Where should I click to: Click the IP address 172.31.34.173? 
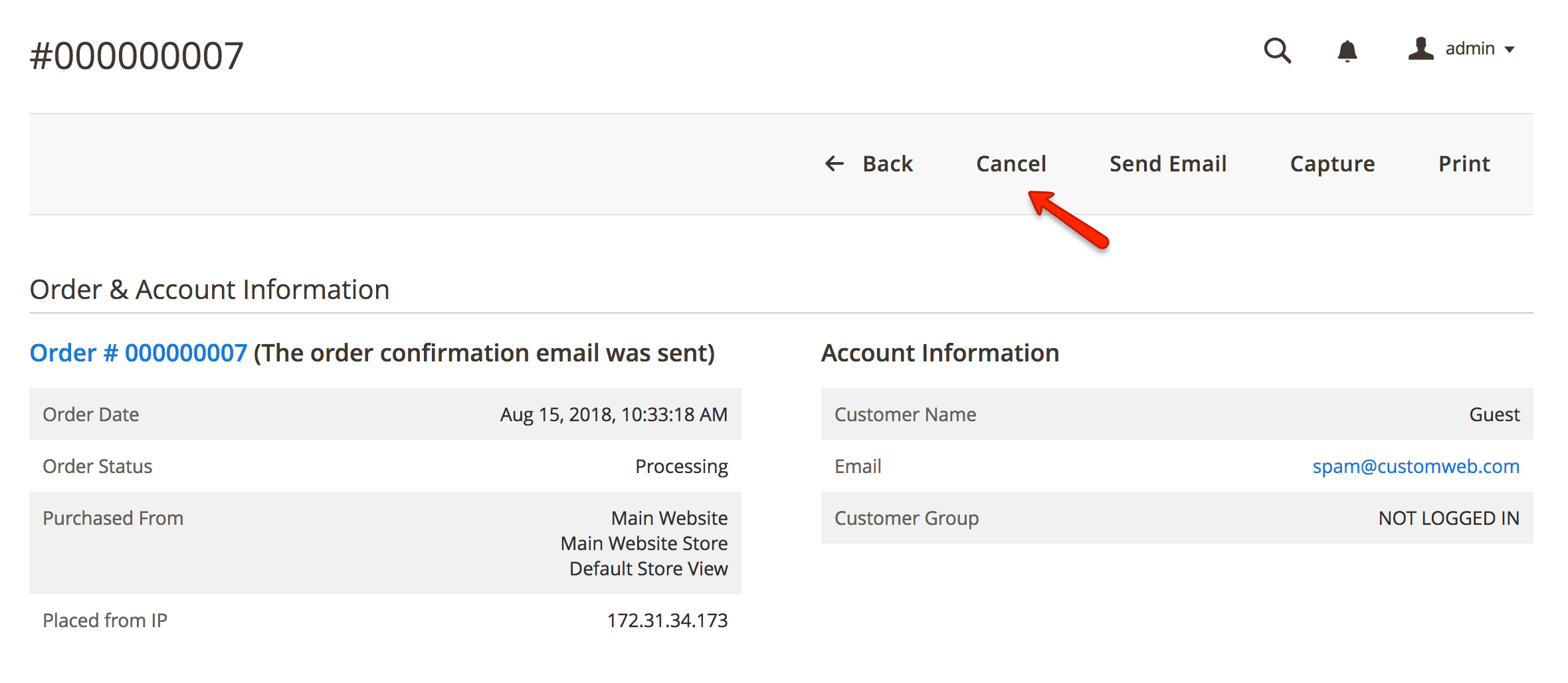(668, 620)
